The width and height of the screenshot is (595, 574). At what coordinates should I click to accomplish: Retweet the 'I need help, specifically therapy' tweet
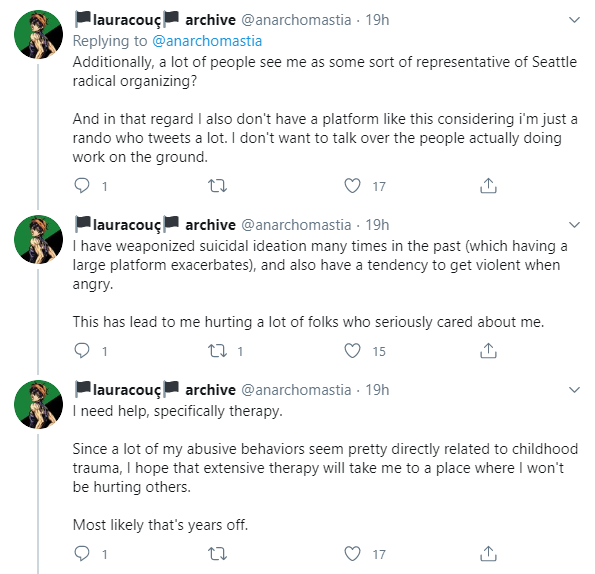(x=217, y=554)
